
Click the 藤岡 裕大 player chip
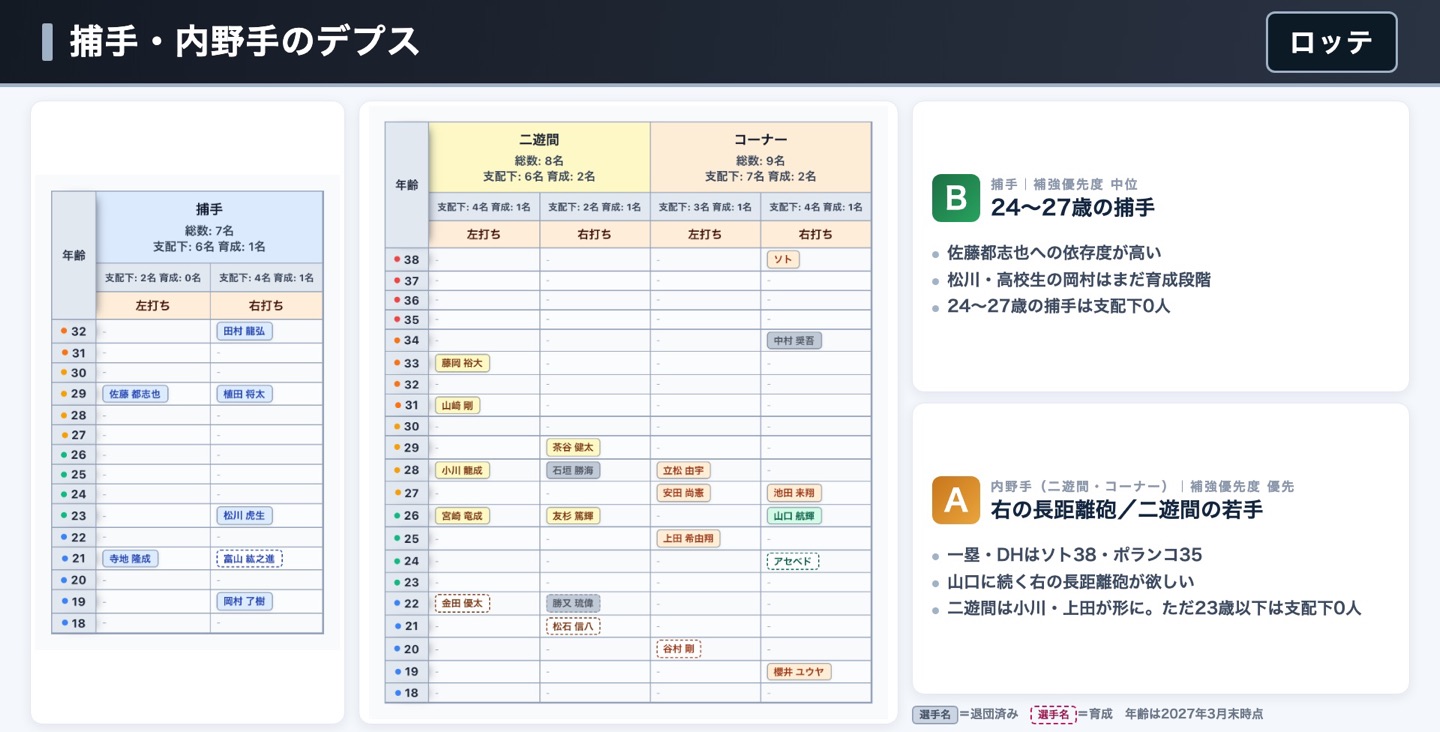point(462,363)
